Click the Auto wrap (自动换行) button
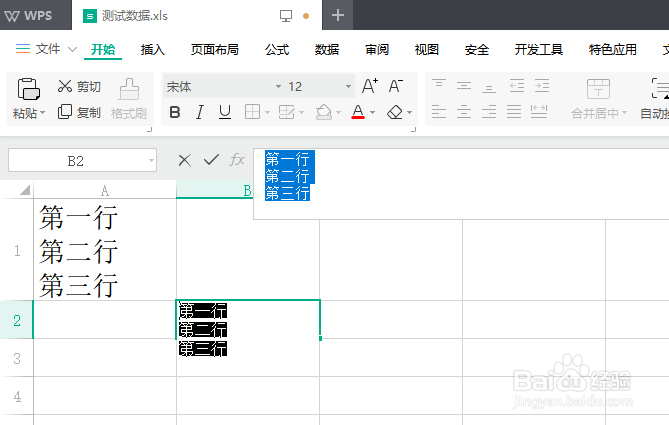 (655, 98)
